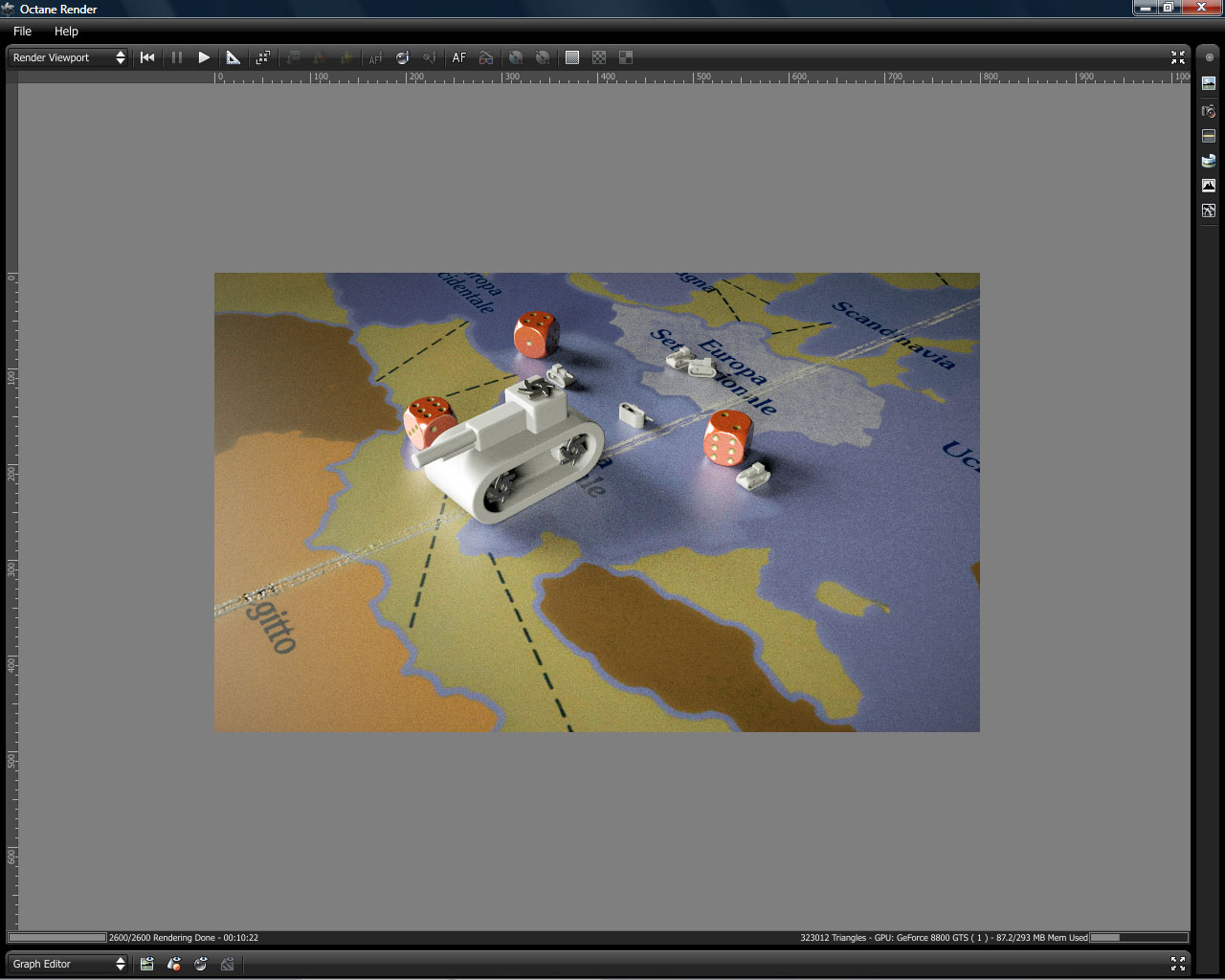Close the Octane Render window

(1203, 8)
